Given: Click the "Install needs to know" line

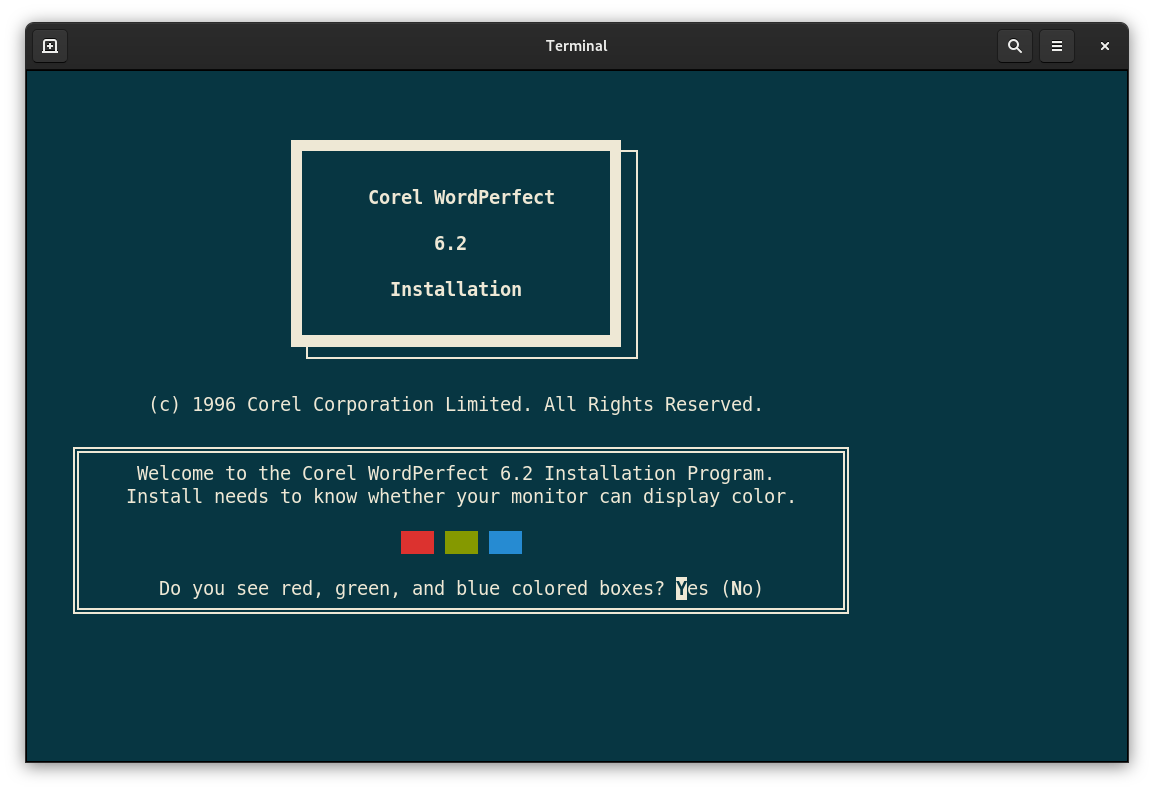Looking at the screenshot, I should (x=461, y=497).
